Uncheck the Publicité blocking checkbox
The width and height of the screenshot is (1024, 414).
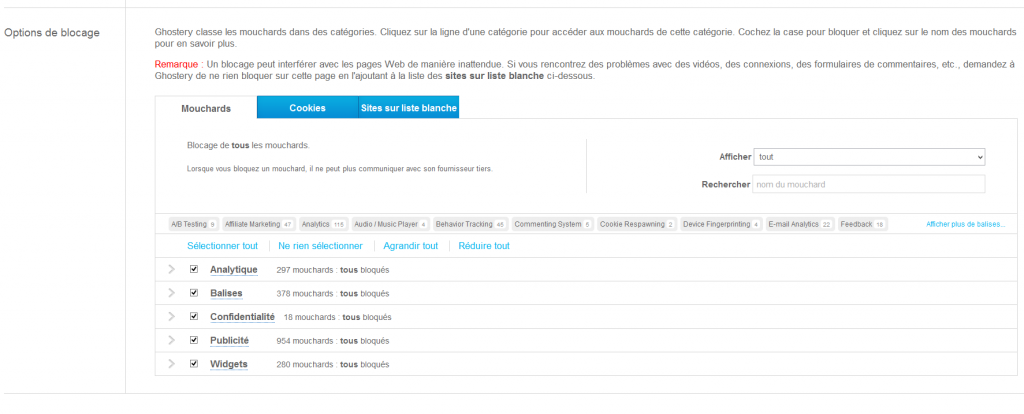tap(194, 340)
